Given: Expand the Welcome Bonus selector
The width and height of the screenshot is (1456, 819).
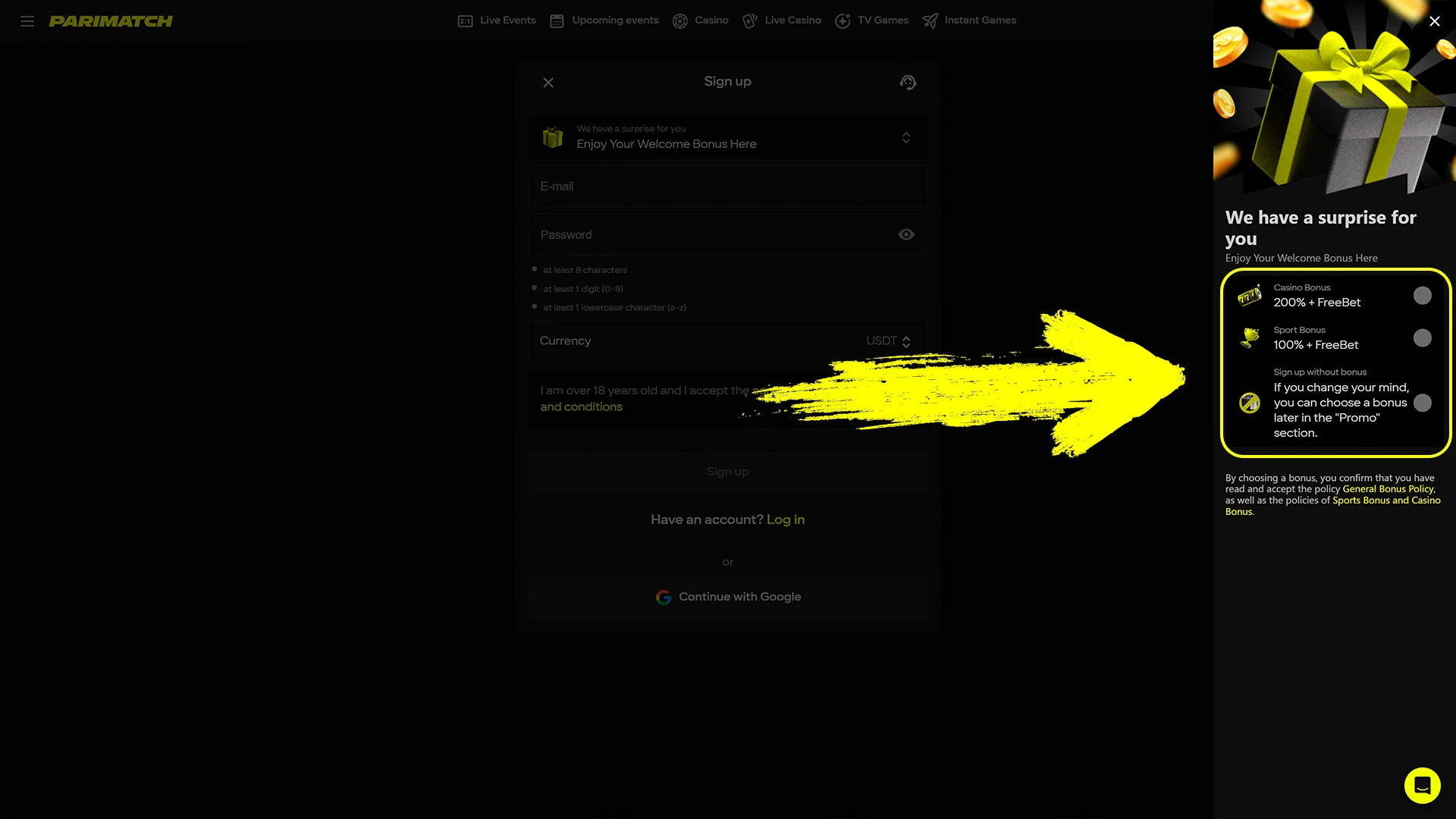Looking at the screenshot, I should click(905, 138).
